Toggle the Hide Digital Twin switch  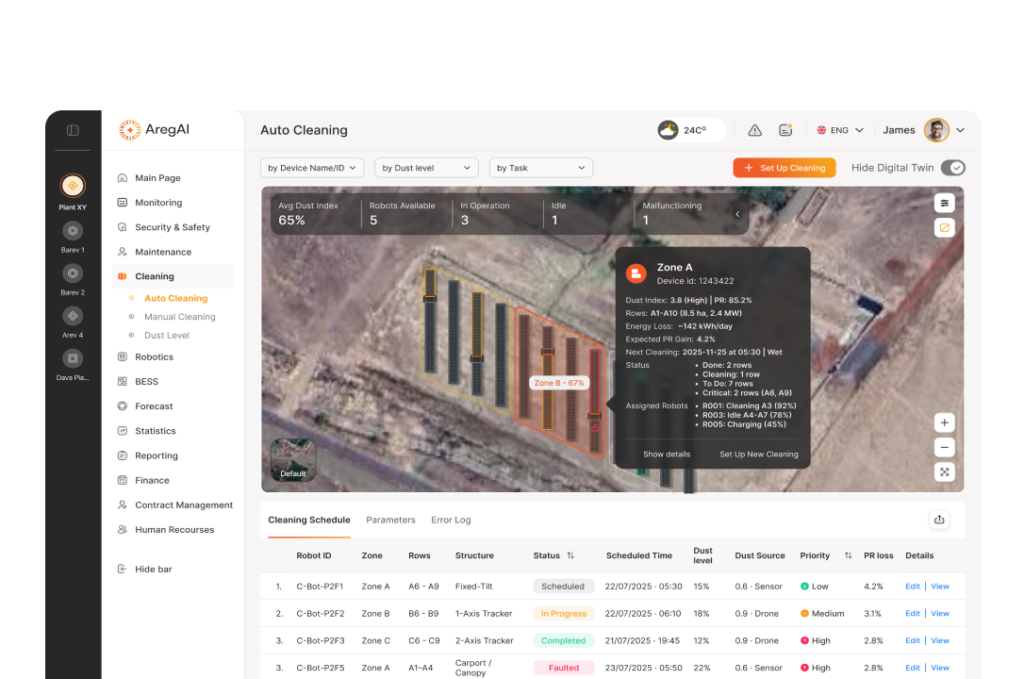click(x=953, y=168)
